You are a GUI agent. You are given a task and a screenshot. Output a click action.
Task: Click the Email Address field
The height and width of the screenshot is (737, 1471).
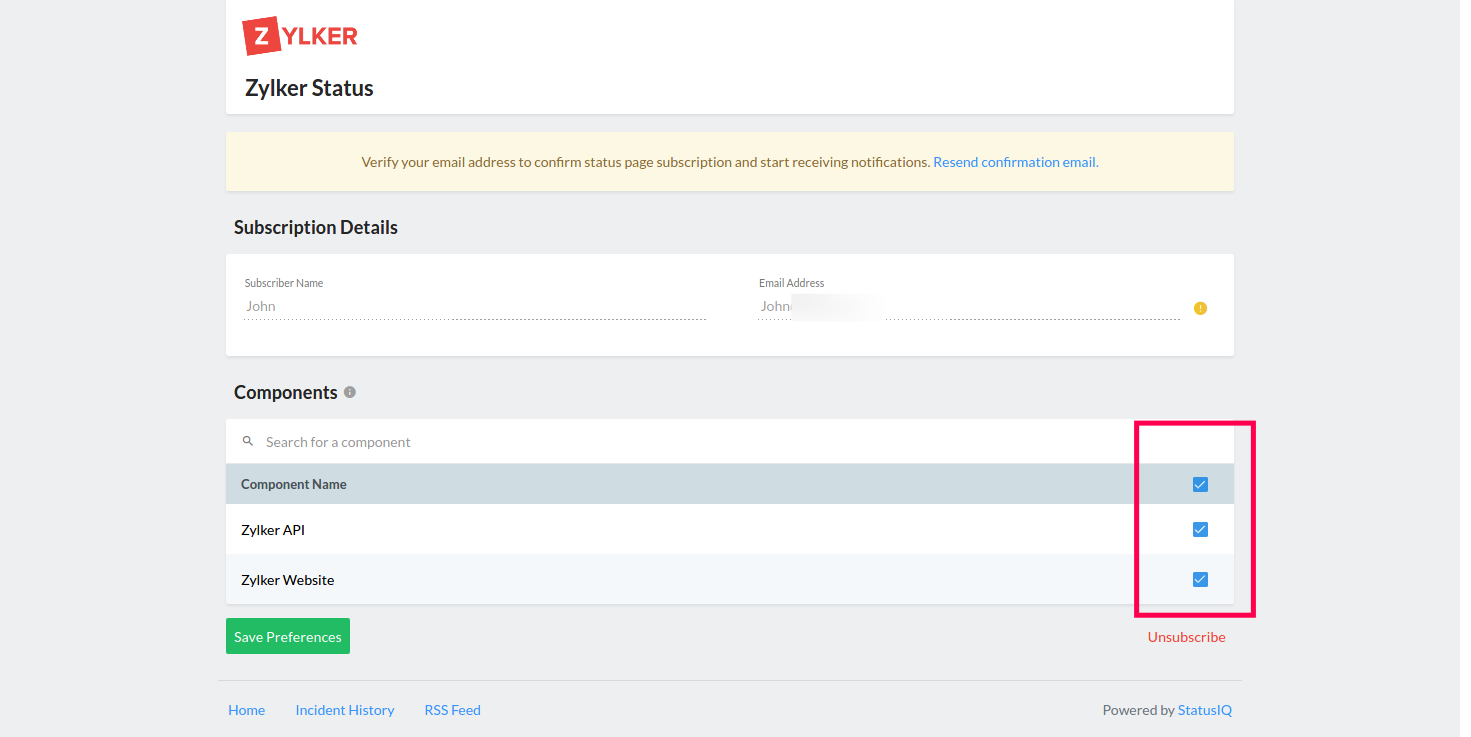pos(969,307)
